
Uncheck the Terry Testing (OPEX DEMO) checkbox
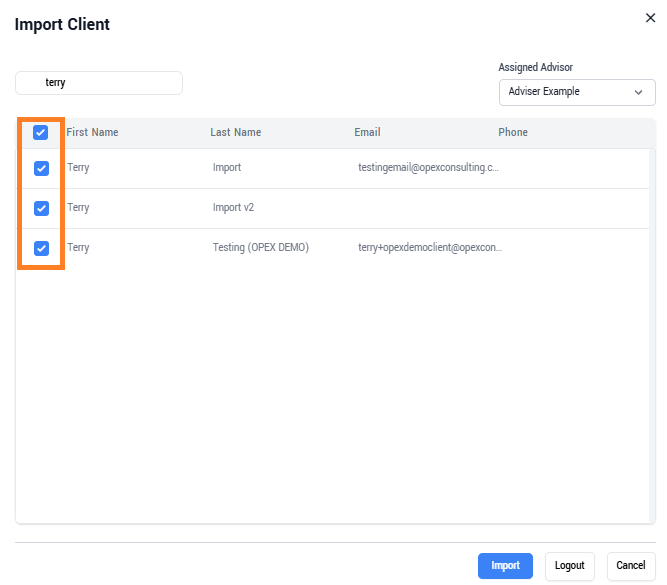point(41,248)
